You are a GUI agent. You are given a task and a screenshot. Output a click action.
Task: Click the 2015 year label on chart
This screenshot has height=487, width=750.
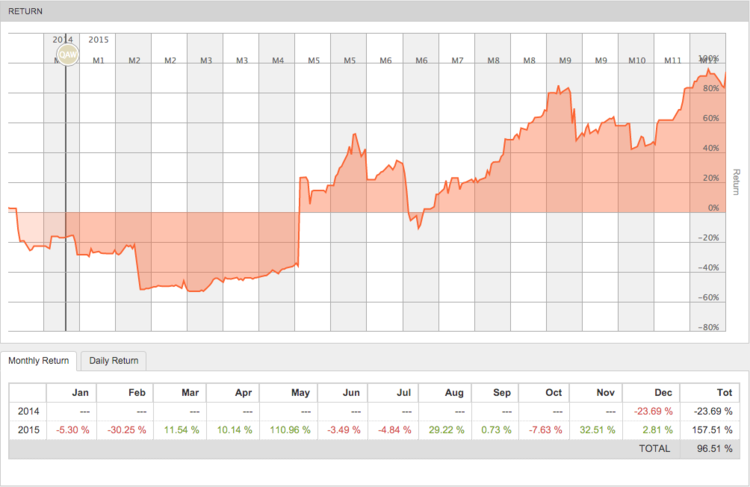point(99,40)
